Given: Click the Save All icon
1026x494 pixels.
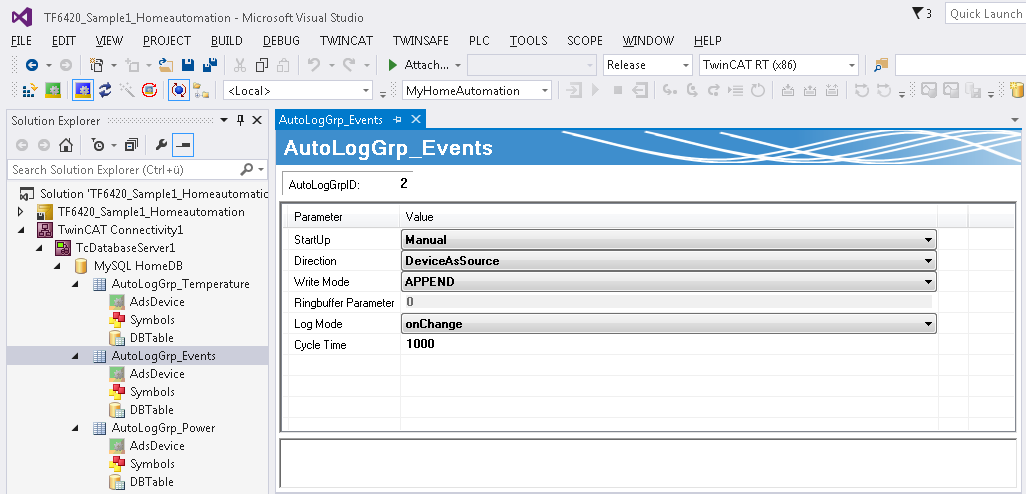Looking at the screenshot, I should tap(210, 65).
